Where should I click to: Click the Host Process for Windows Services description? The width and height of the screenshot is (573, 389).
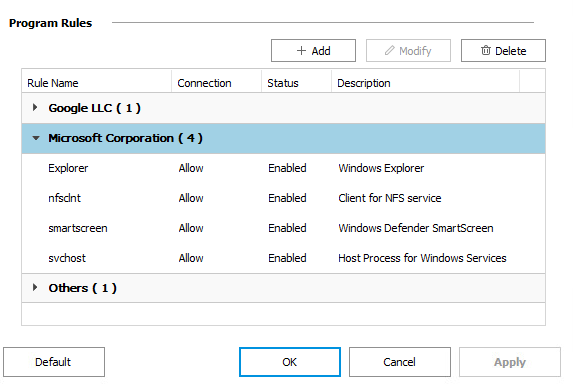point(422,258)
